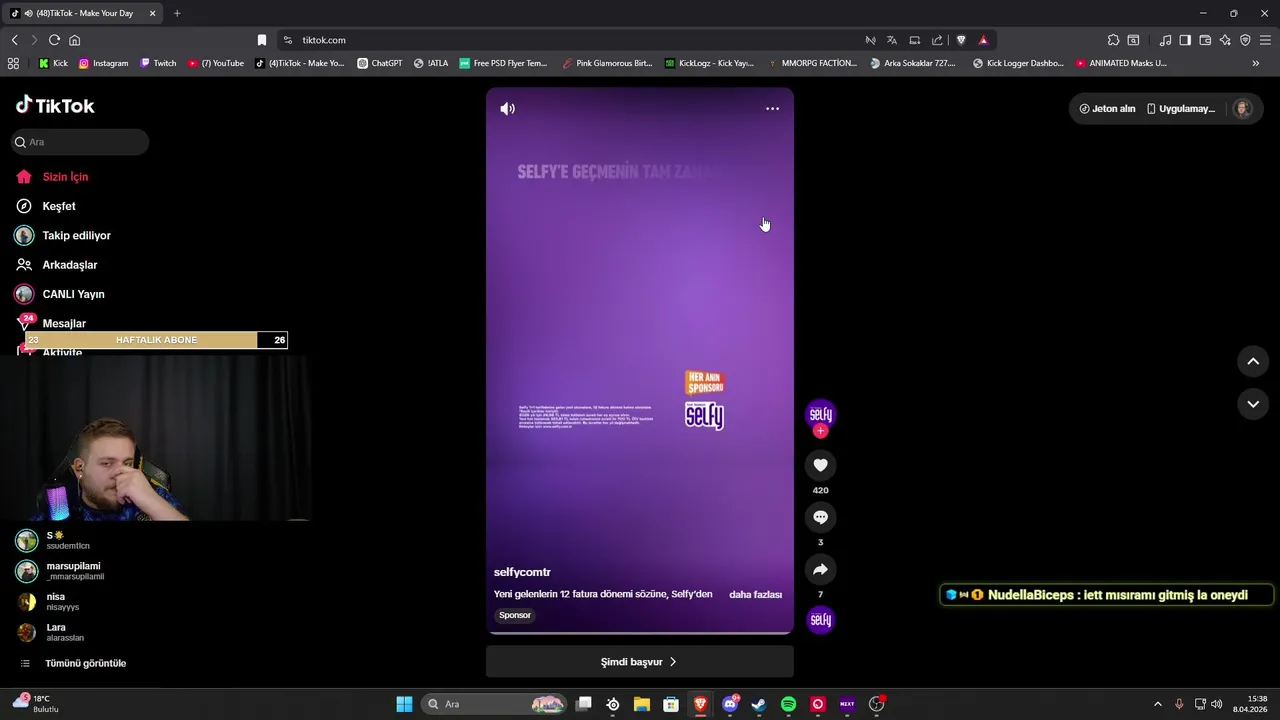Open Steam from the taskbar
Screen dimensions: 1280x720
pos(759,704)
